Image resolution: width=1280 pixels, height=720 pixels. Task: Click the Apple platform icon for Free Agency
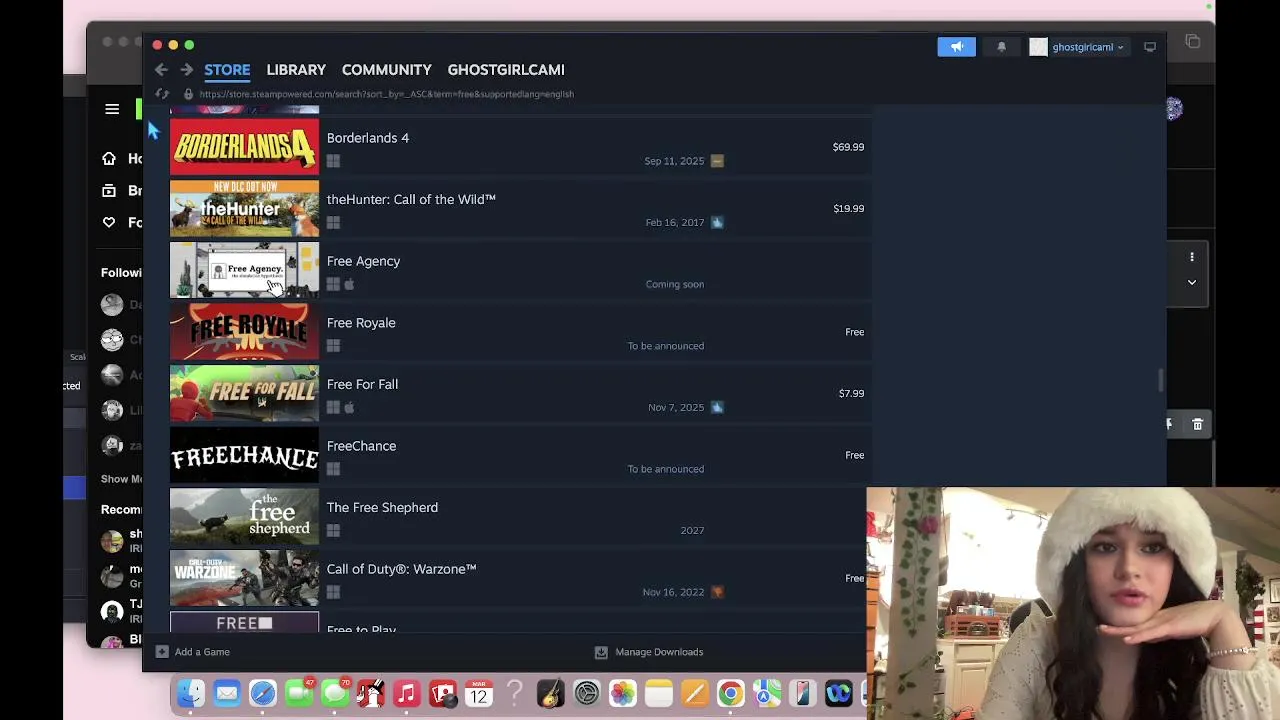tap(349, 284)
